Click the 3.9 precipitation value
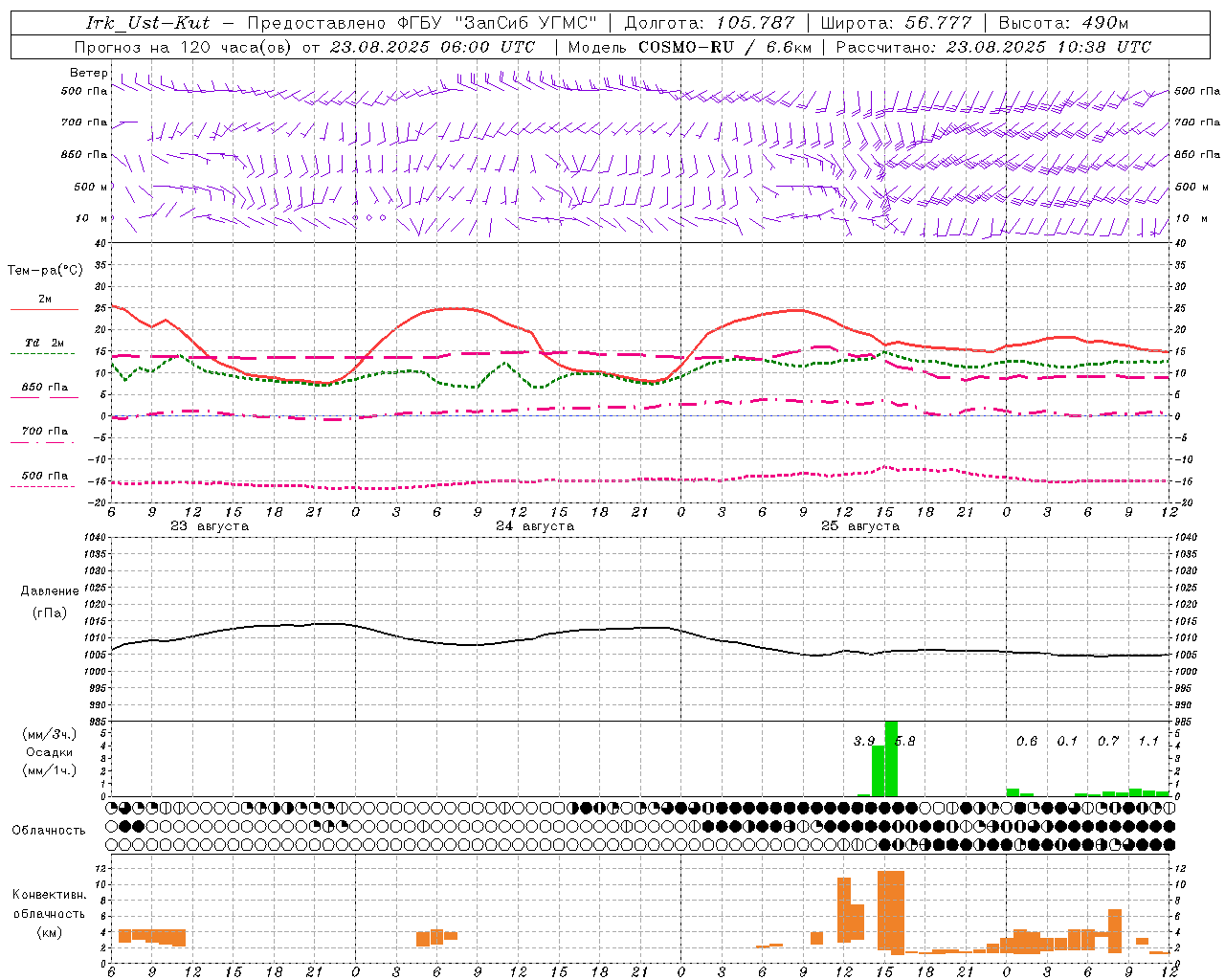This screenshot has height=980, width=1225. [864, 742]
